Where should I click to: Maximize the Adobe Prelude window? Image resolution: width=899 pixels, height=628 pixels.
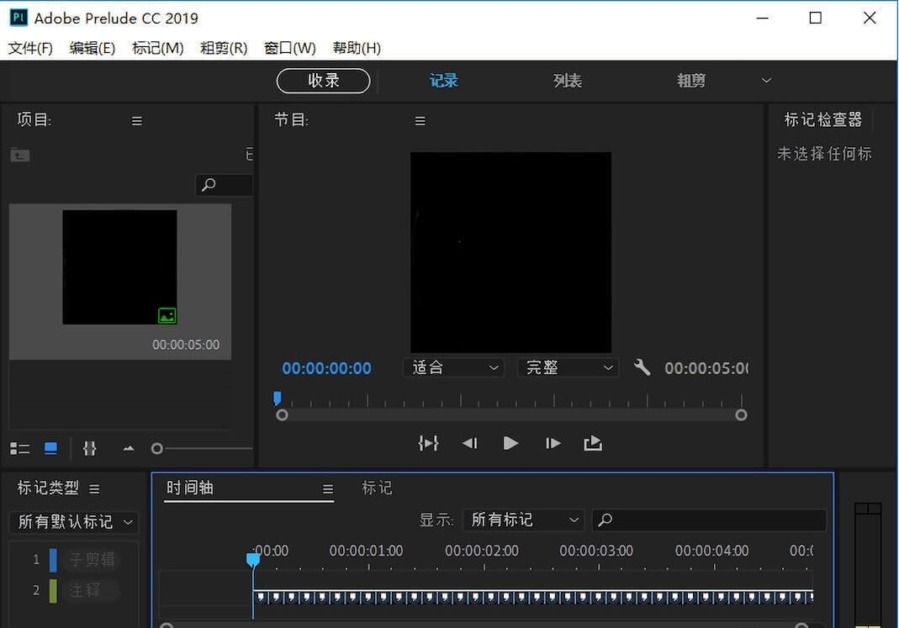pos(815,18)
